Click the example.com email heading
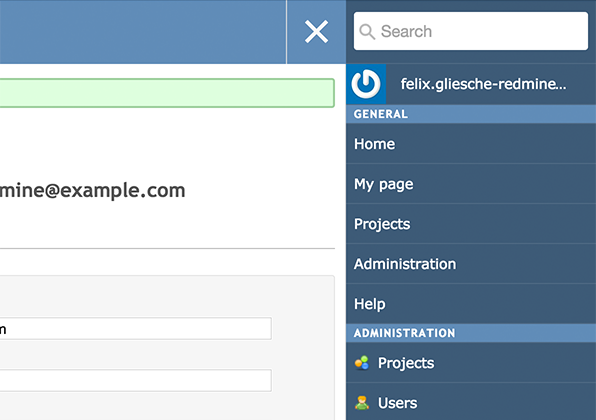The height and width of the screenshot is (420, 596). point(92,190)
